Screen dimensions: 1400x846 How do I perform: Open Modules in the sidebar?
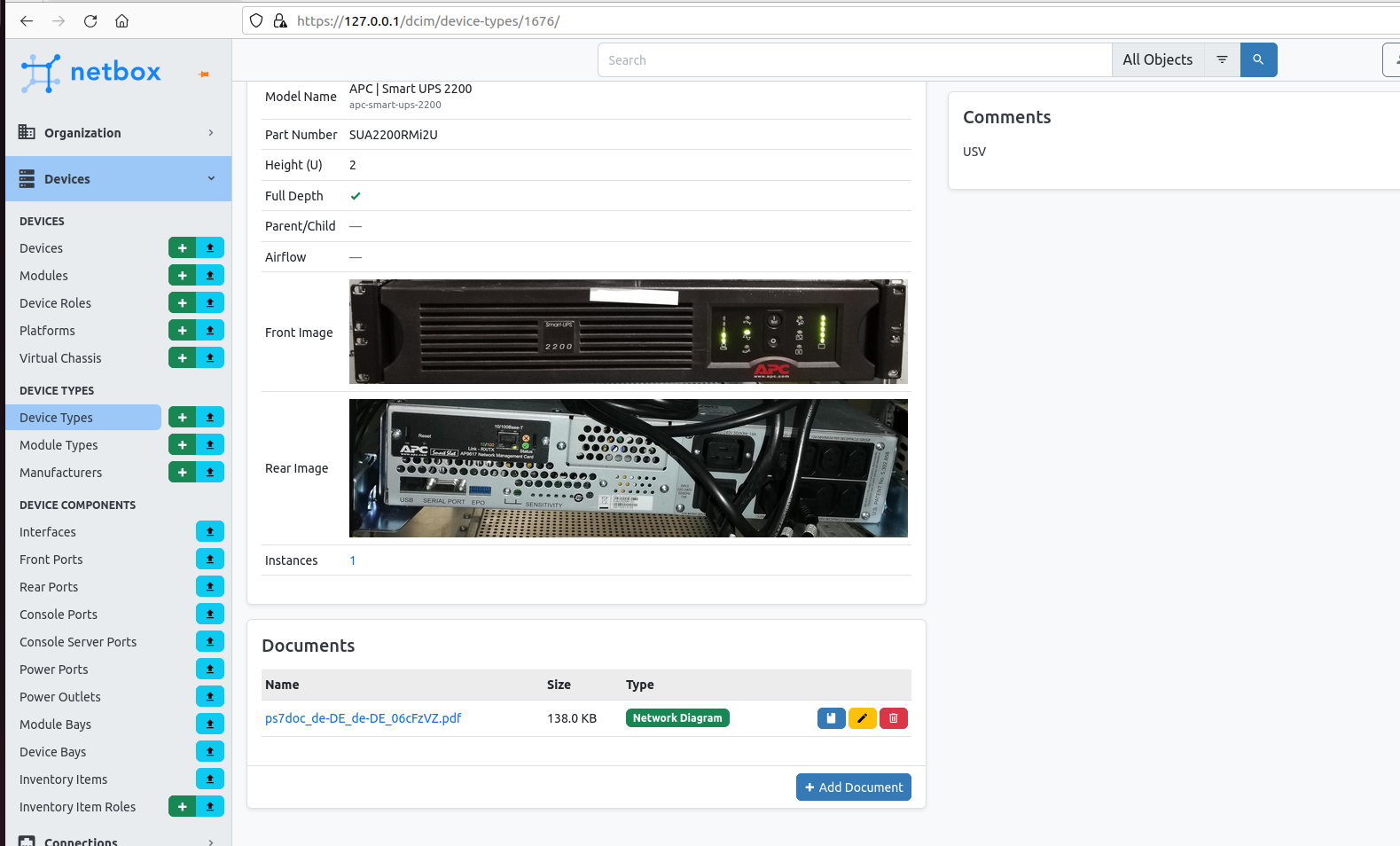coord(43,276)
